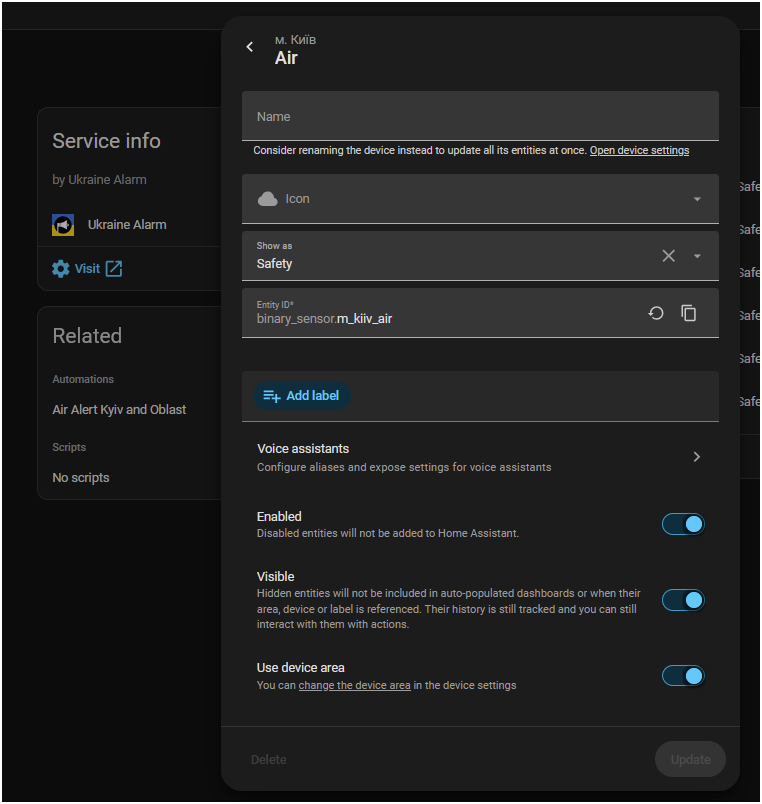Viewport: 762px width, 804px height.
Task: Click change the device area link
Action: [x=354, y=686]
